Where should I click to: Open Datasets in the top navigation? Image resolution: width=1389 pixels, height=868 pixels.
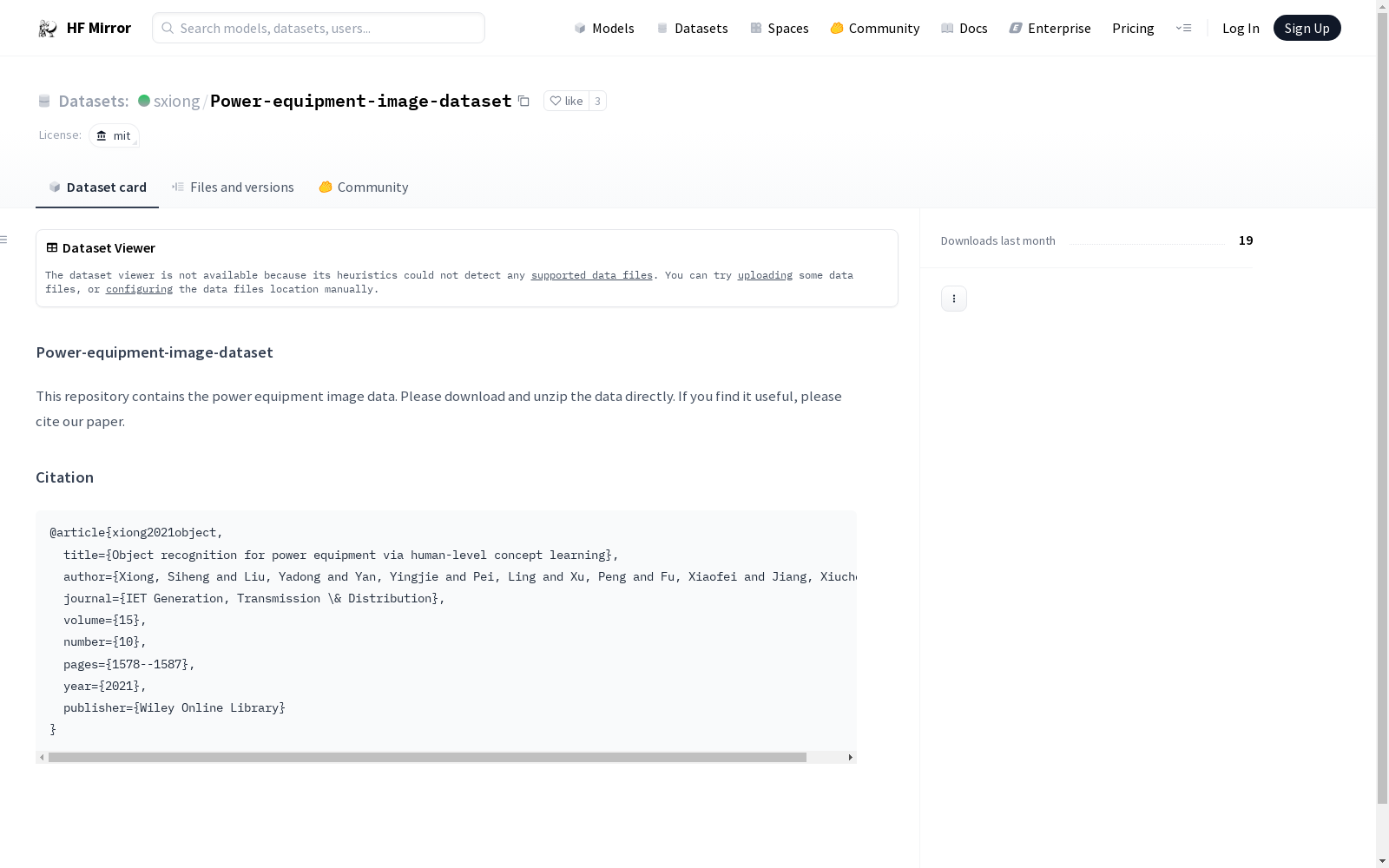[x=692, y=28]
